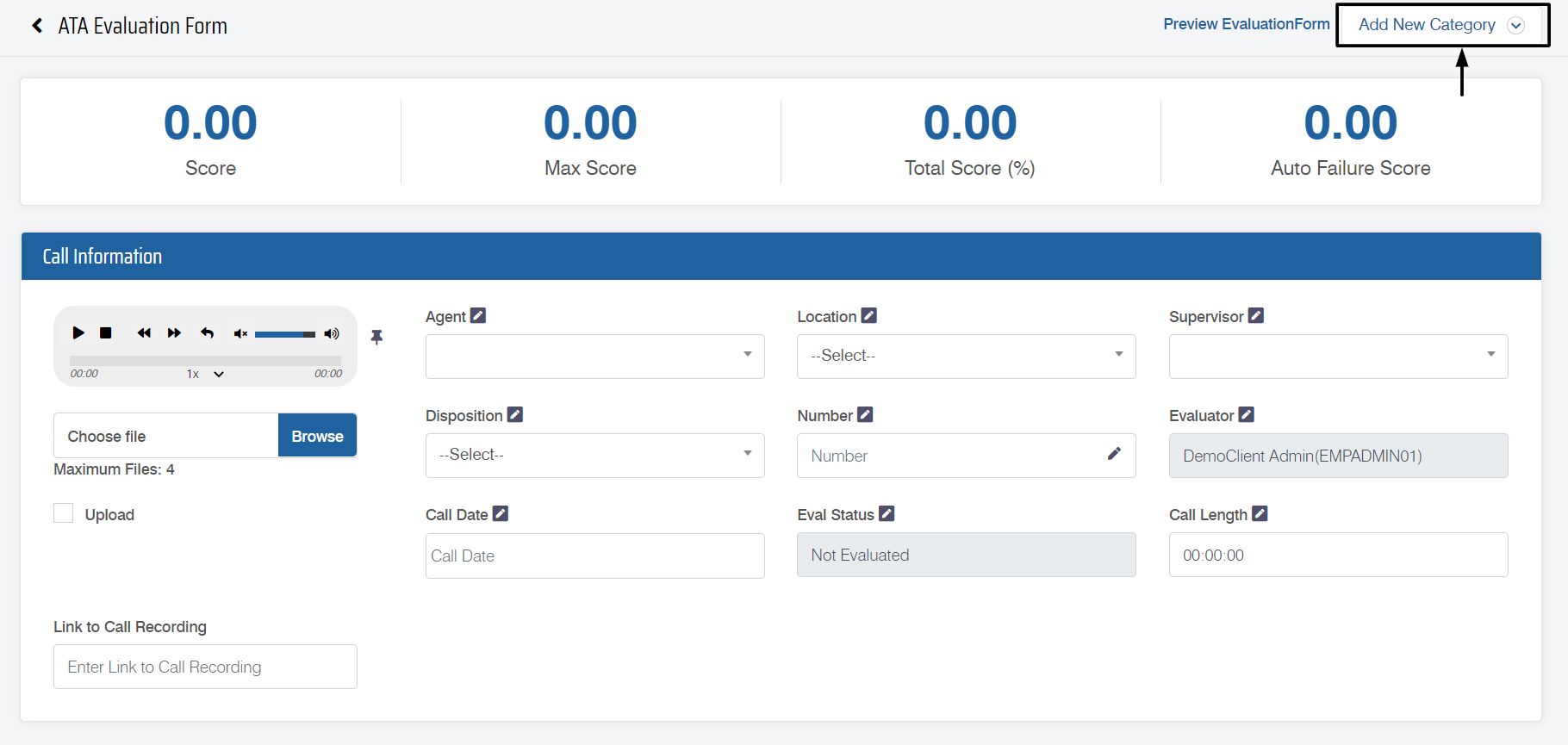Click the pencil icon inside Number field
Viewport: 1568px width, 745px height.
[1114, 454]
